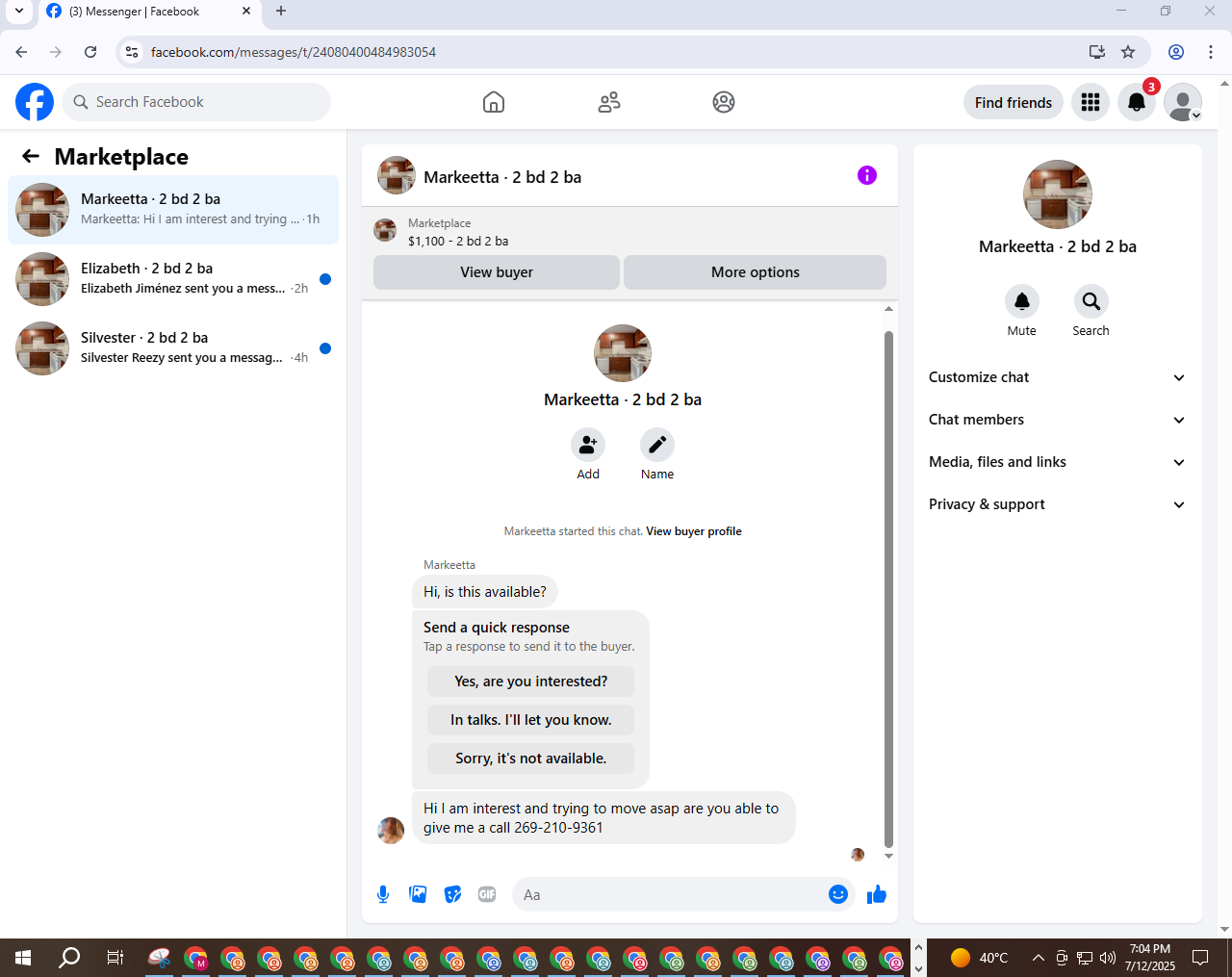Open conversation information purple icon
The width and height of the screenshot is (1232, 977).
[867, 175]
